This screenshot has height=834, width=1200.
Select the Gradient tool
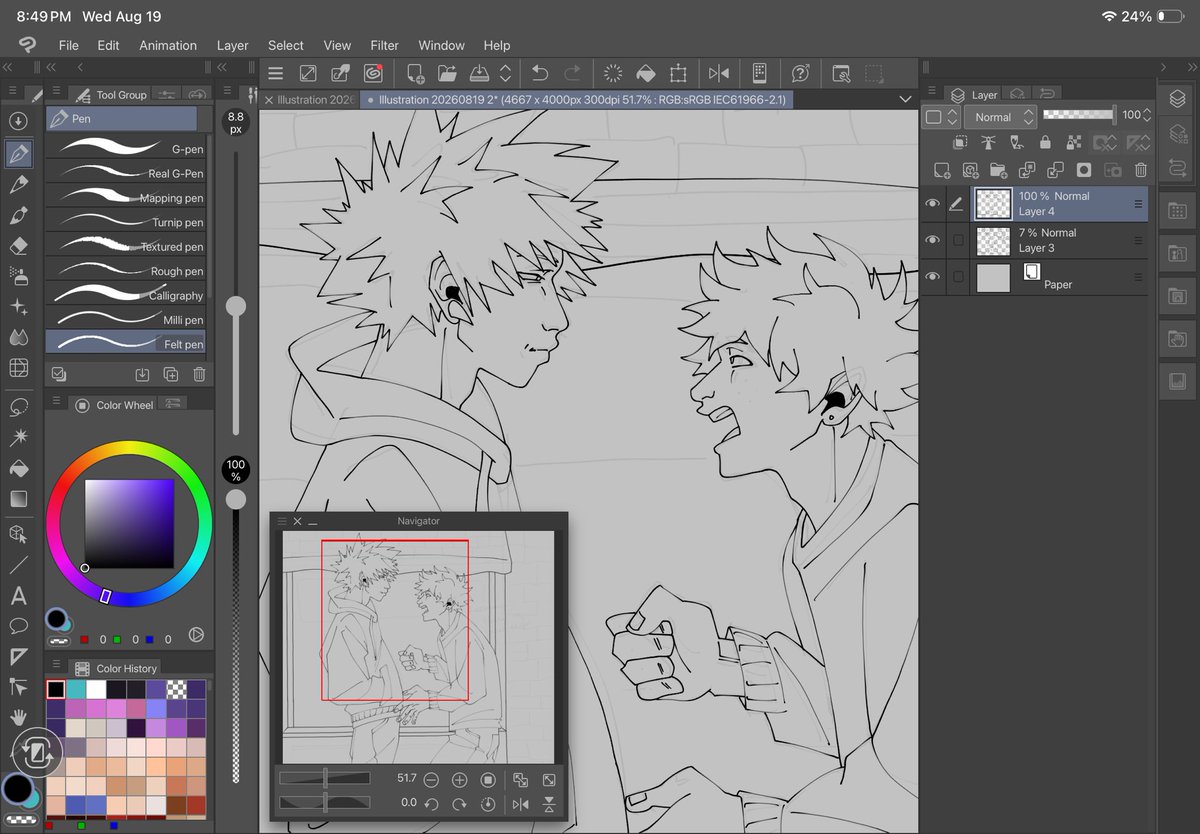pos(18,498)
